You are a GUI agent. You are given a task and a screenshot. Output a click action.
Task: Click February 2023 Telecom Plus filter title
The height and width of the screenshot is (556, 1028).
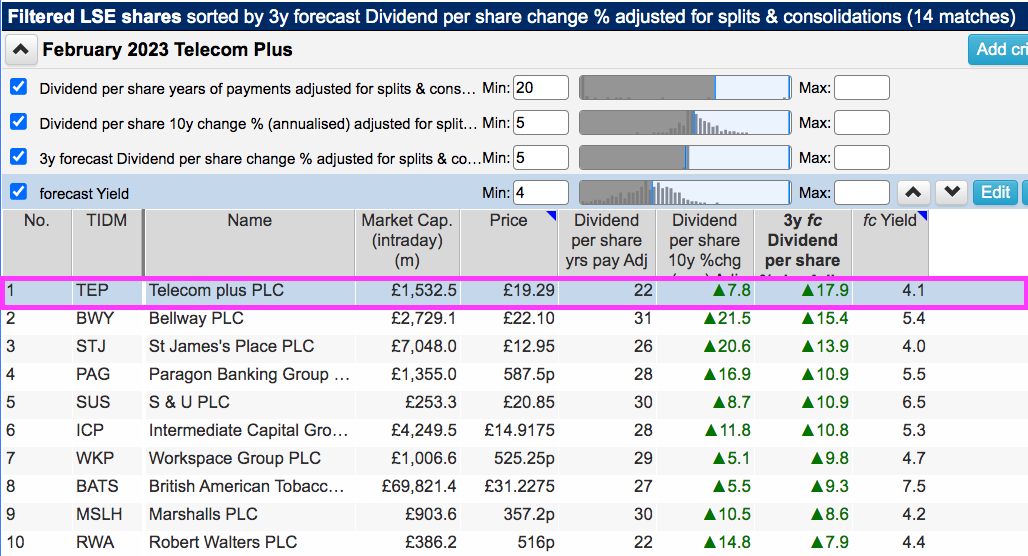pos(167,50)
